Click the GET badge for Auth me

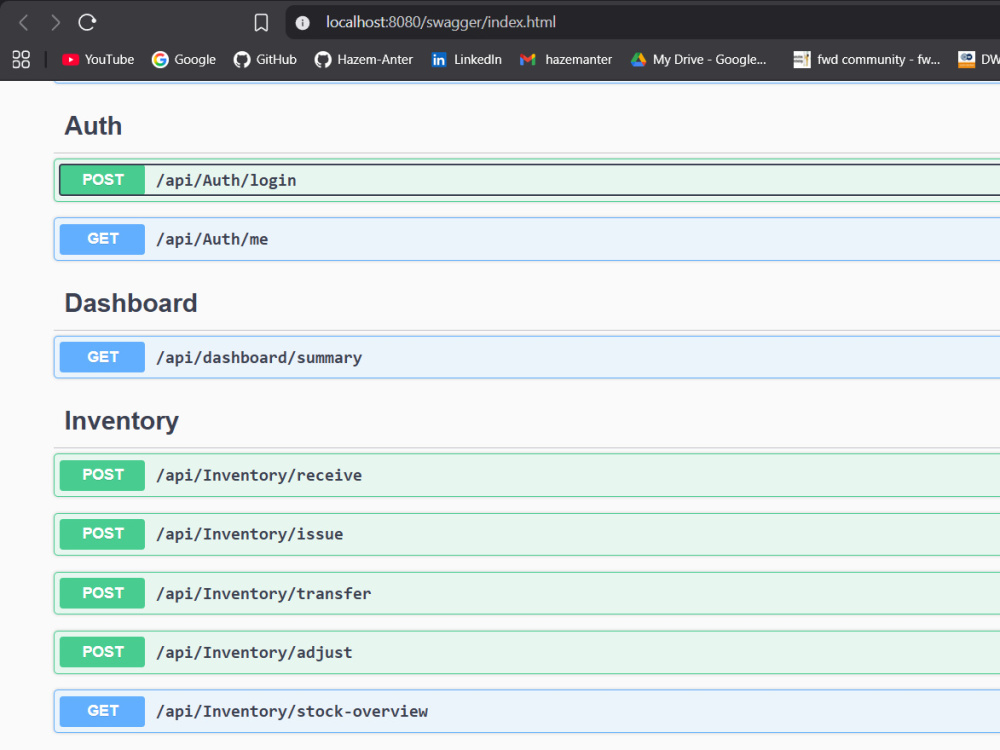pyautogui.click(x=103, y=239)
